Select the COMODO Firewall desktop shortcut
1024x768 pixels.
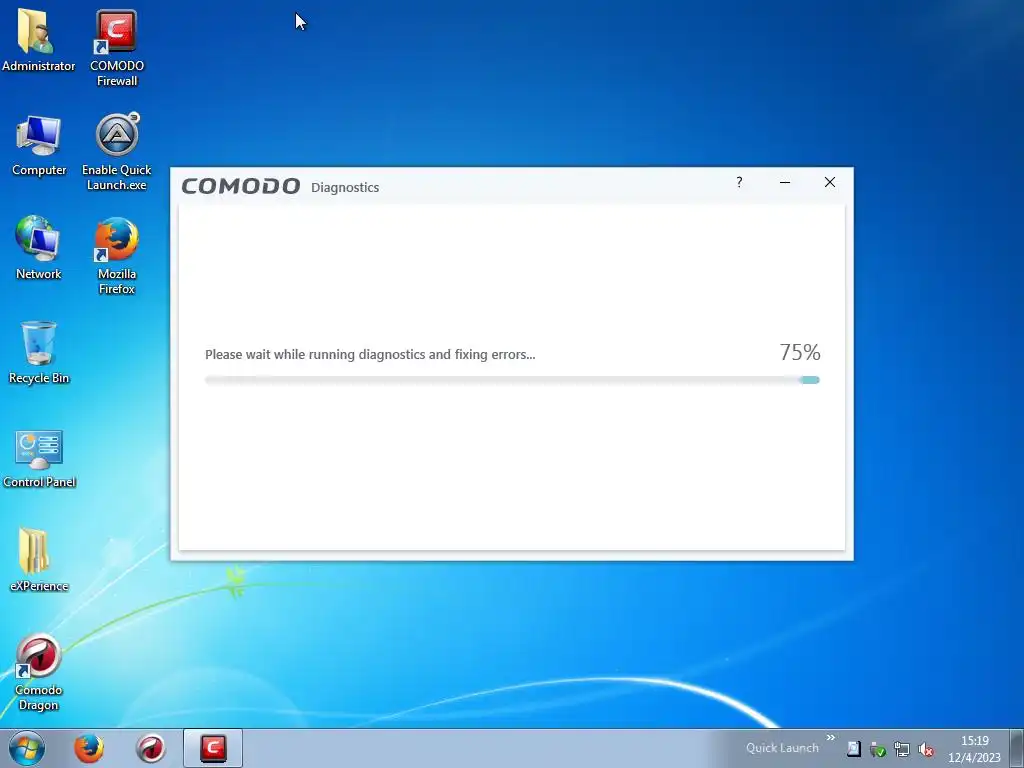pos(116,47)
